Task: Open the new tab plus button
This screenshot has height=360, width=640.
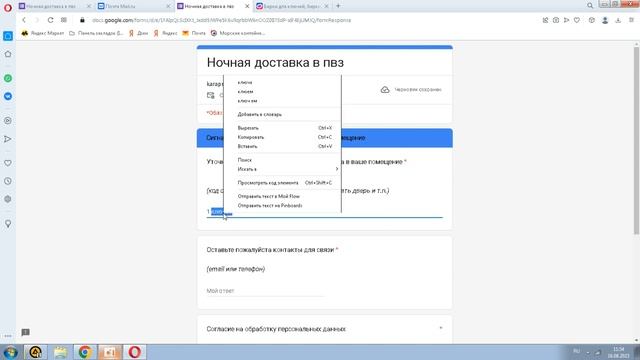Action: click(x=338, y=6)
